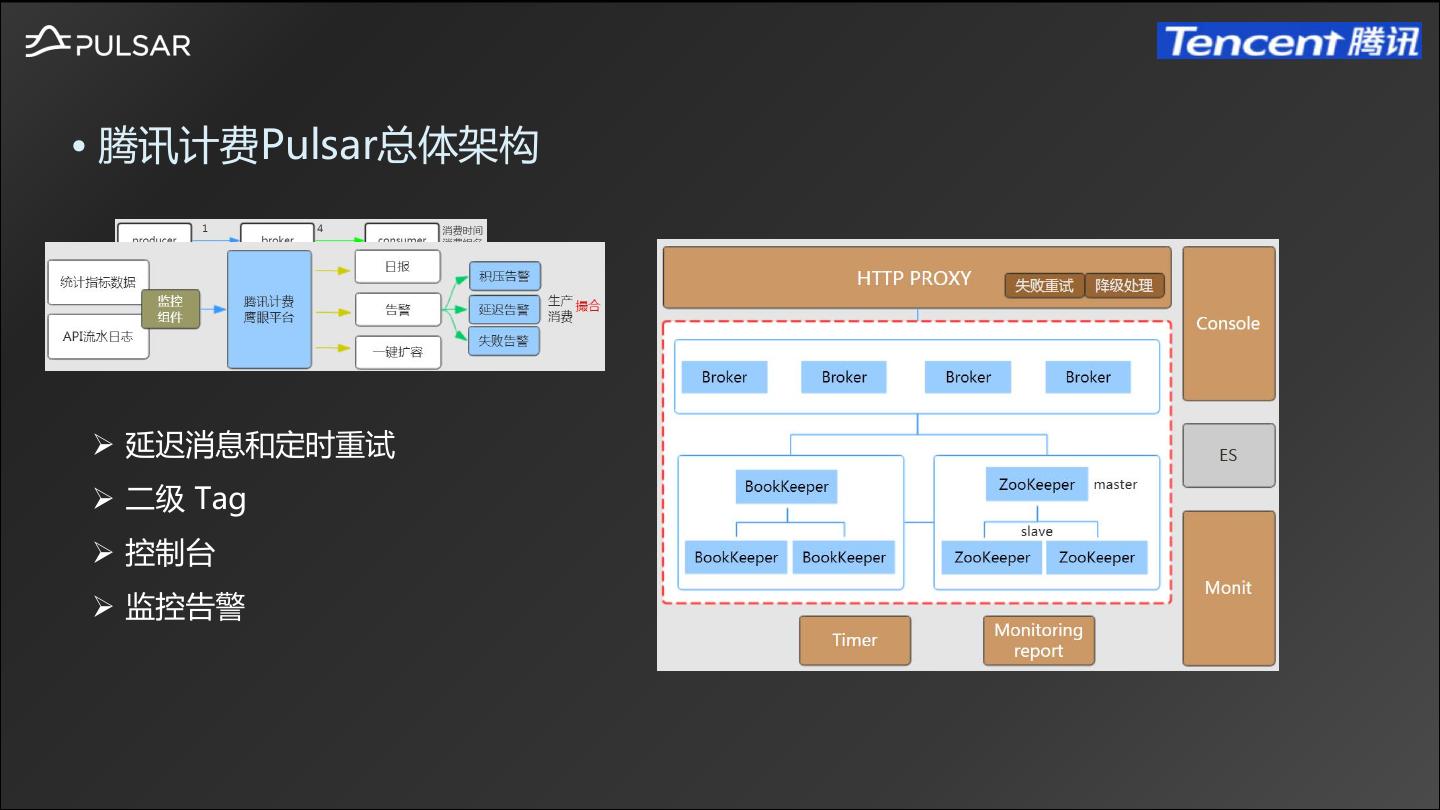Click the white 告警 box

397,310
